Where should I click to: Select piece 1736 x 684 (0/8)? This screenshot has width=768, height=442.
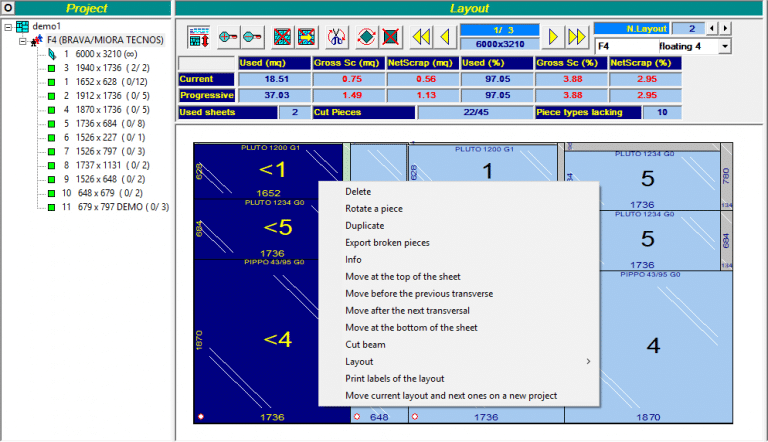click(104, 123)
